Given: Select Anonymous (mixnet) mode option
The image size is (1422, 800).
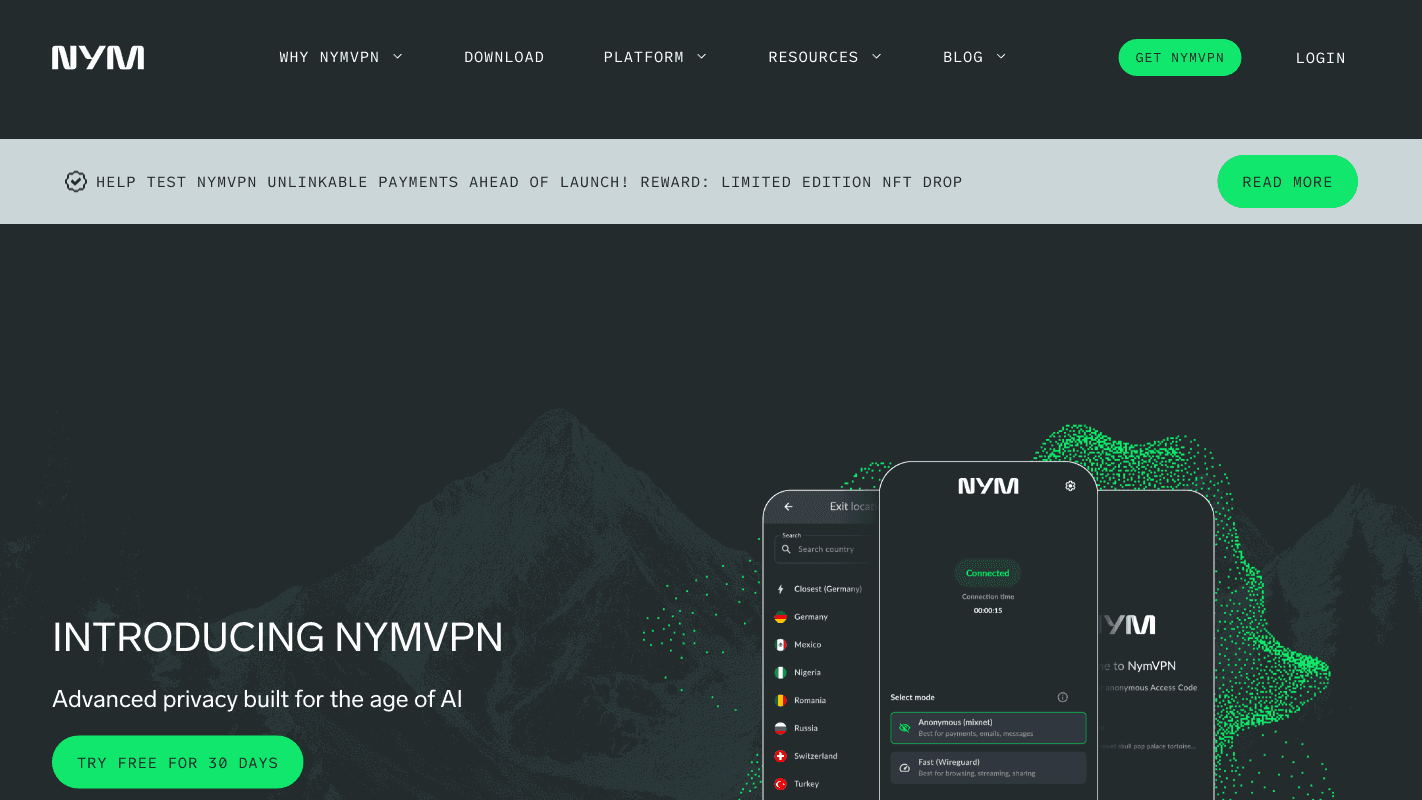Looking at the screenshot, I should click(x=988, y=728).
